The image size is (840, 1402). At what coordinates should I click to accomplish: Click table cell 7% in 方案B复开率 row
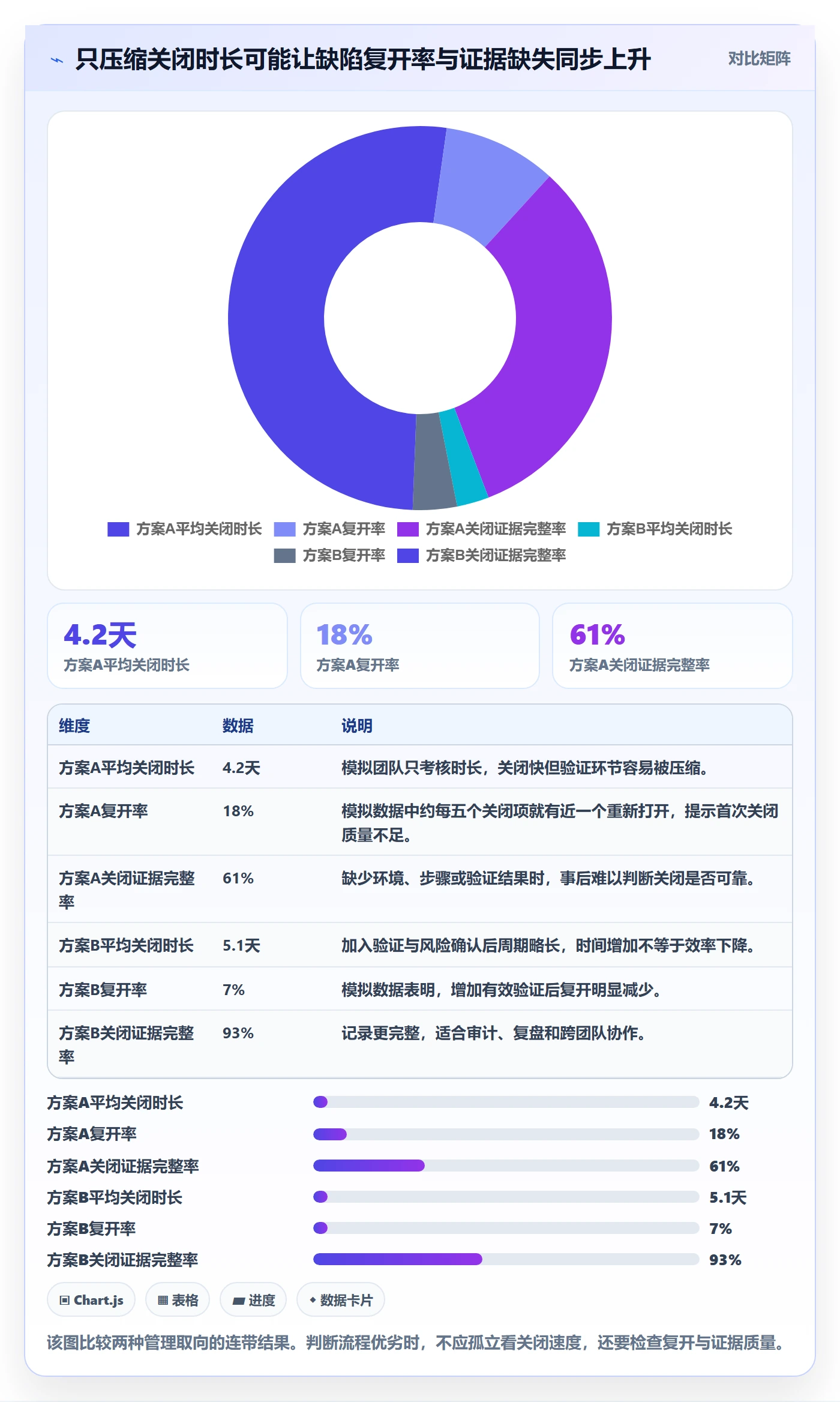tap(234, 990)
